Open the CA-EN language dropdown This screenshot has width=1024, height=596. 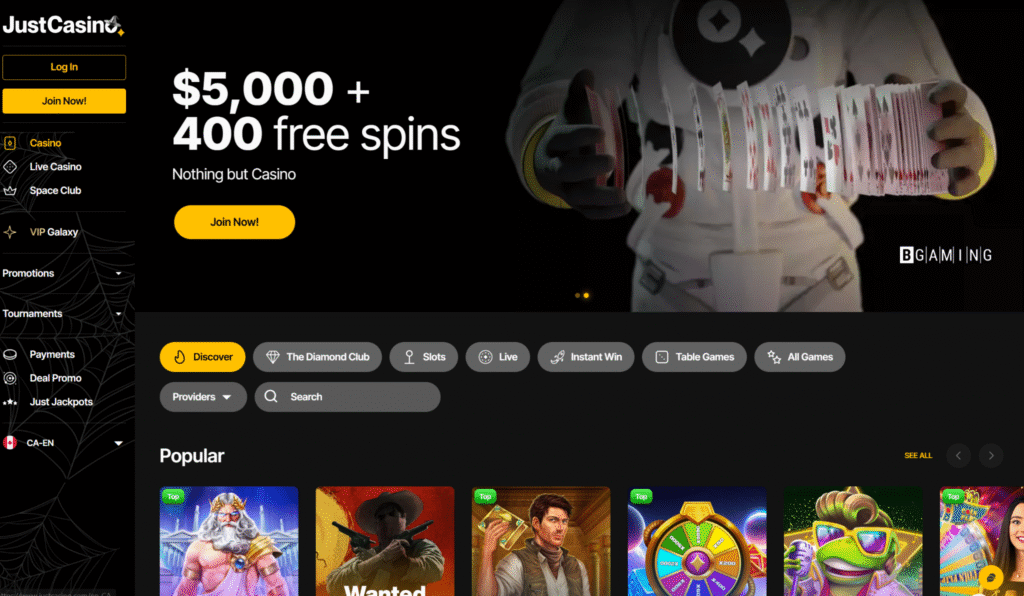63,443
